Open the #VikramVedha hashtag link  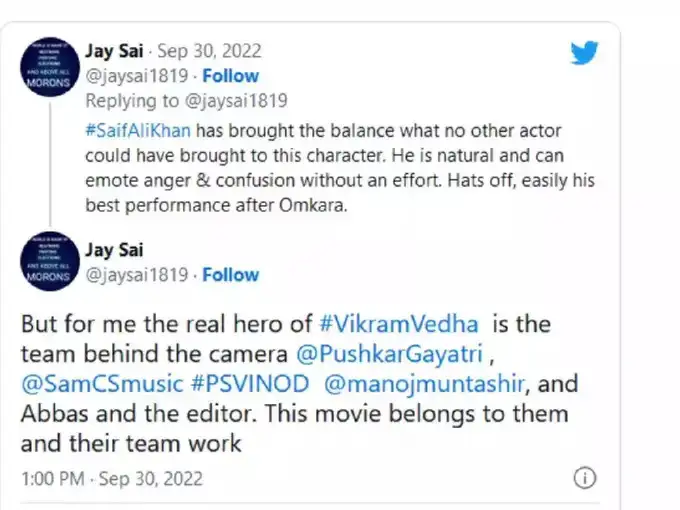(399, 324)
